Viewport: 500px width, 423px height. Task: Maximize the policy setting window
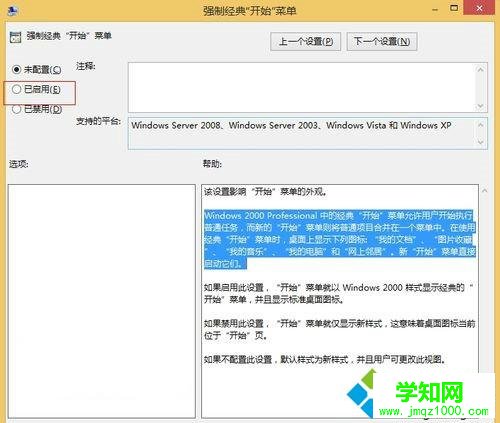(x=454, y=8)
